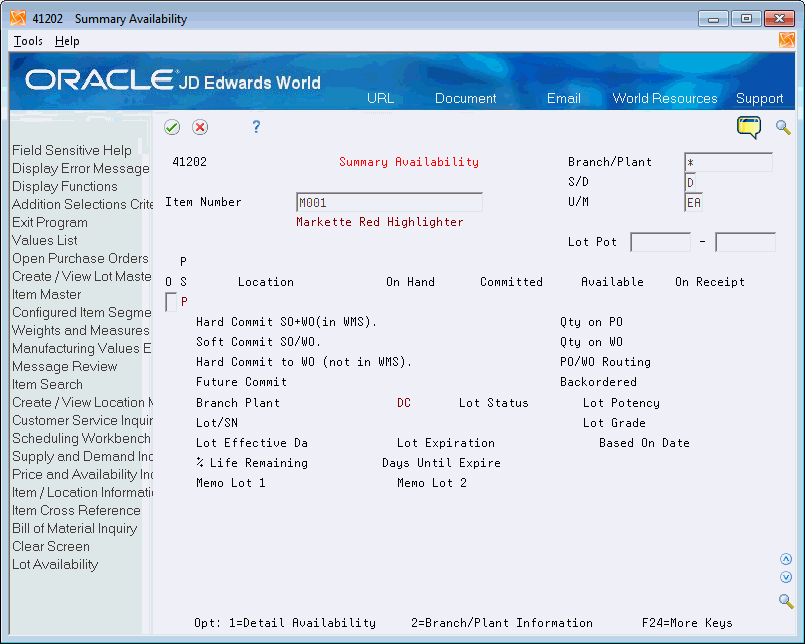Minimize the Summary Availability window
The width and height of the screenshot is (805, 644).
(713, 19)
